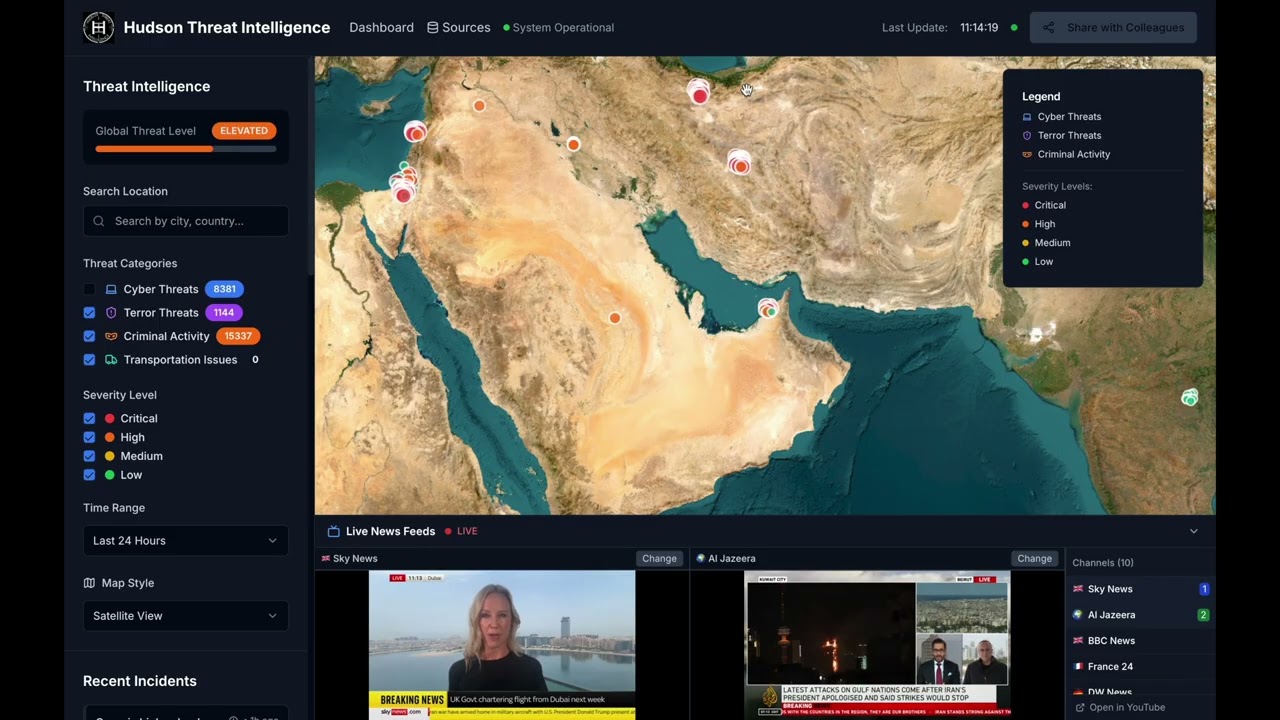The height and width of the screenshot is (720, 1280).
Task: Click the Last Update time 11:14:19
Action: click(x=979, y=27)
